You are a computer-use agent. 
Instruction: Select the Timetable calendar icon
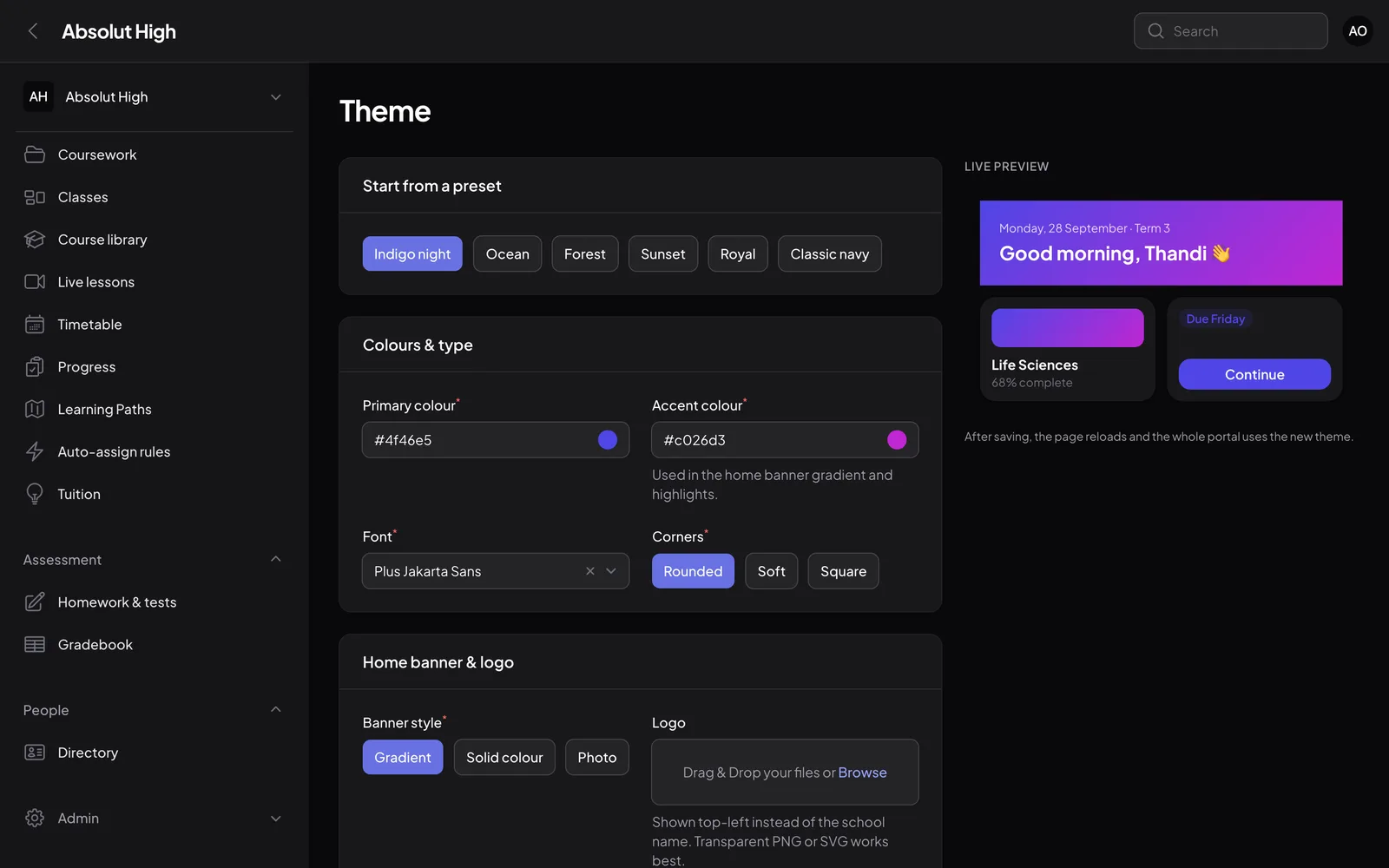[35, 325]
